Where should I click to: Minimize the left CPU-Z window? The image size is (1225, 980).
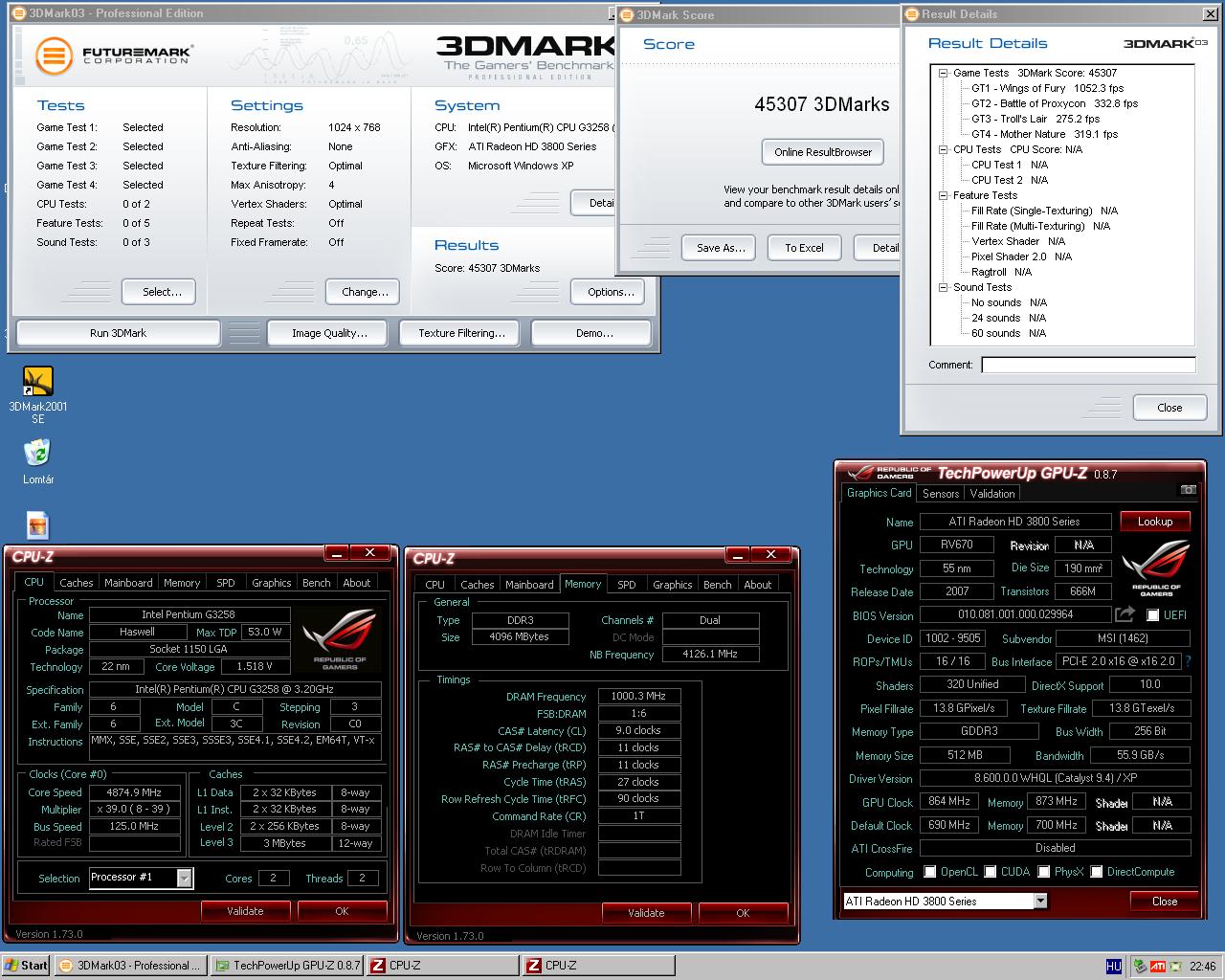click(336, 553)
